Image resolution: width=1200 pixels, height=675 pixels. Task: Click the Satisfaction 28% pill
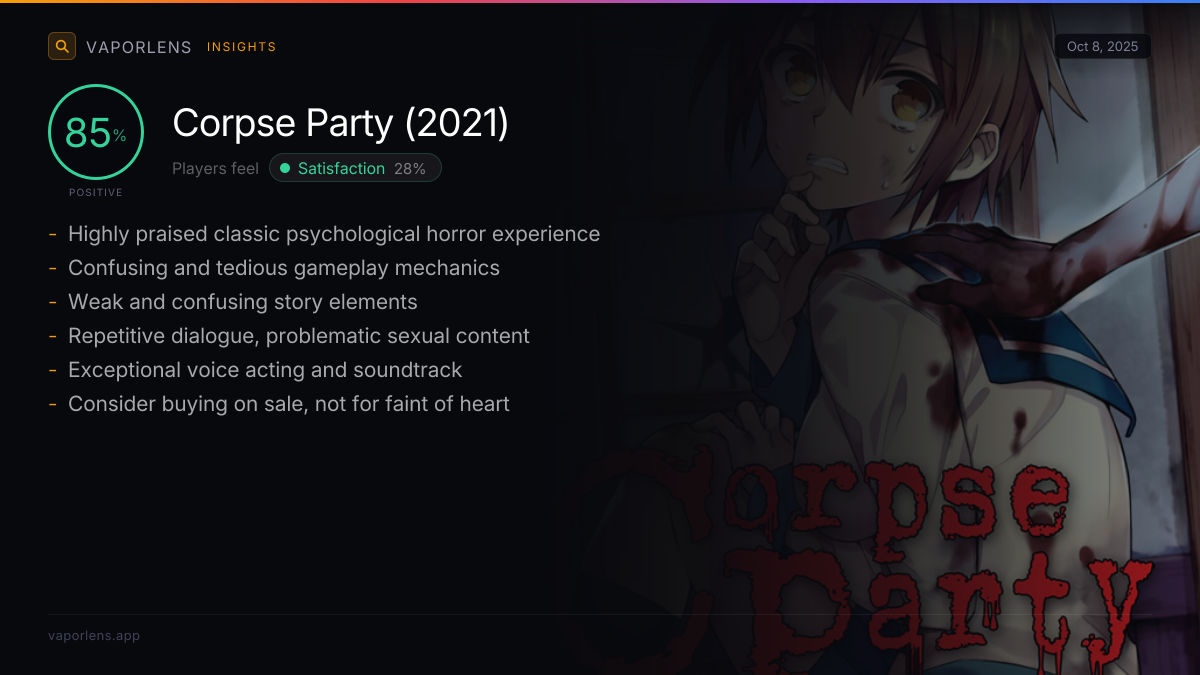pyautogui.click(x=355, y=168)
